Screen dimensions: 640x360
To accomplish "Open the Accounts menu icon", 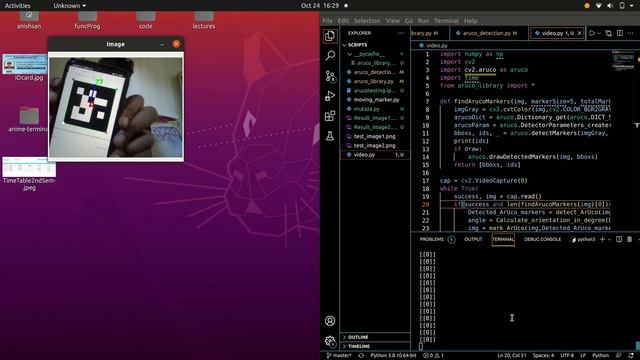I will click(330, 321).
